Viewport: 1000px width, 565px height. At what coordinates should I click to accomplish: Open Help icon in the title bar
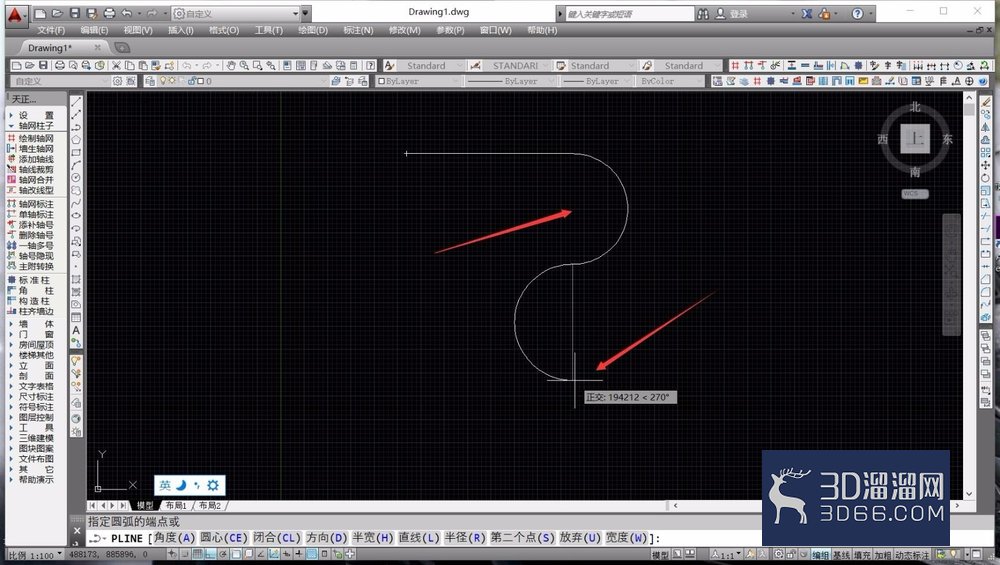pyautogui.click(x=858, y=13)
